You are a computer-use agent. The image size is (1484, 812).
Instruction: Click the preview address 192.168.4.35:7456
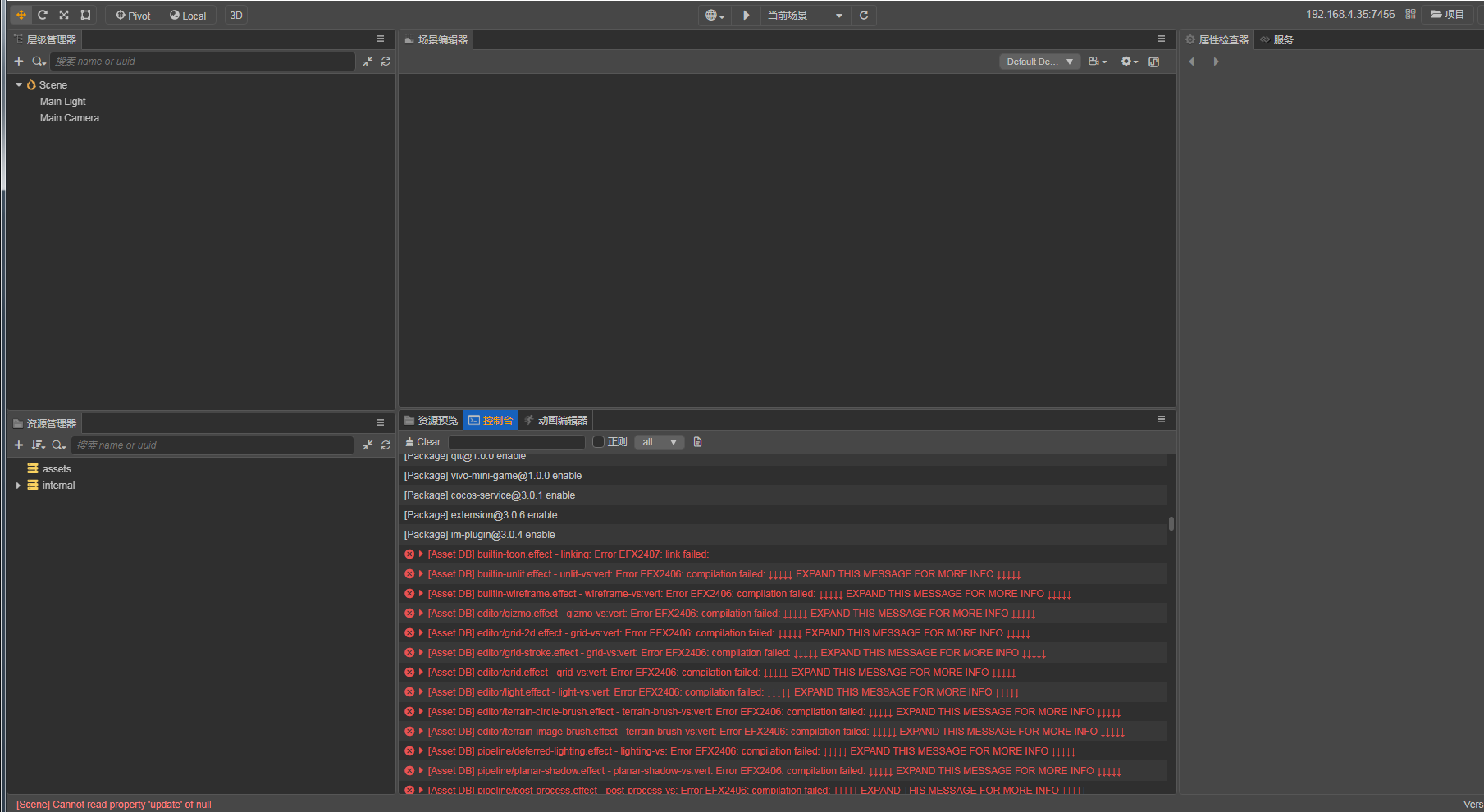[1350, 14]
